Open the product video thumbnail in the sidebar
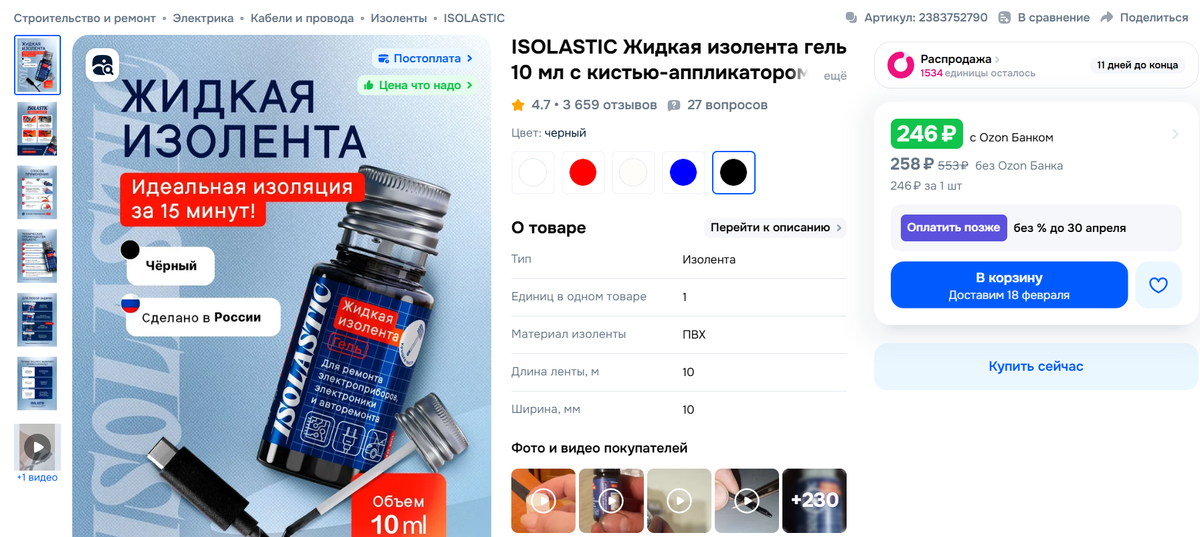Viewport: 1200px width, 537px height. pyautogui.click(x=37, y=447)
